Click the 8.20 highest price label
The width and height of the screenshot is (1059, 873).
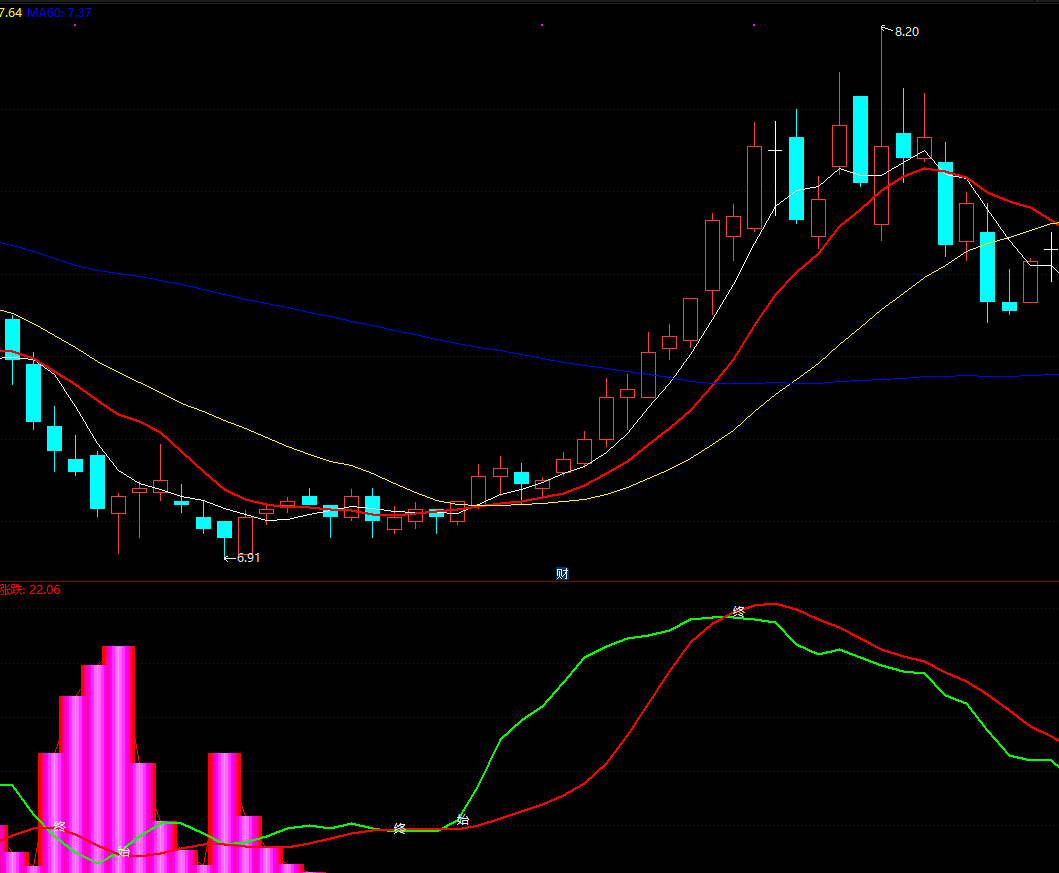(x=906, y=32)
